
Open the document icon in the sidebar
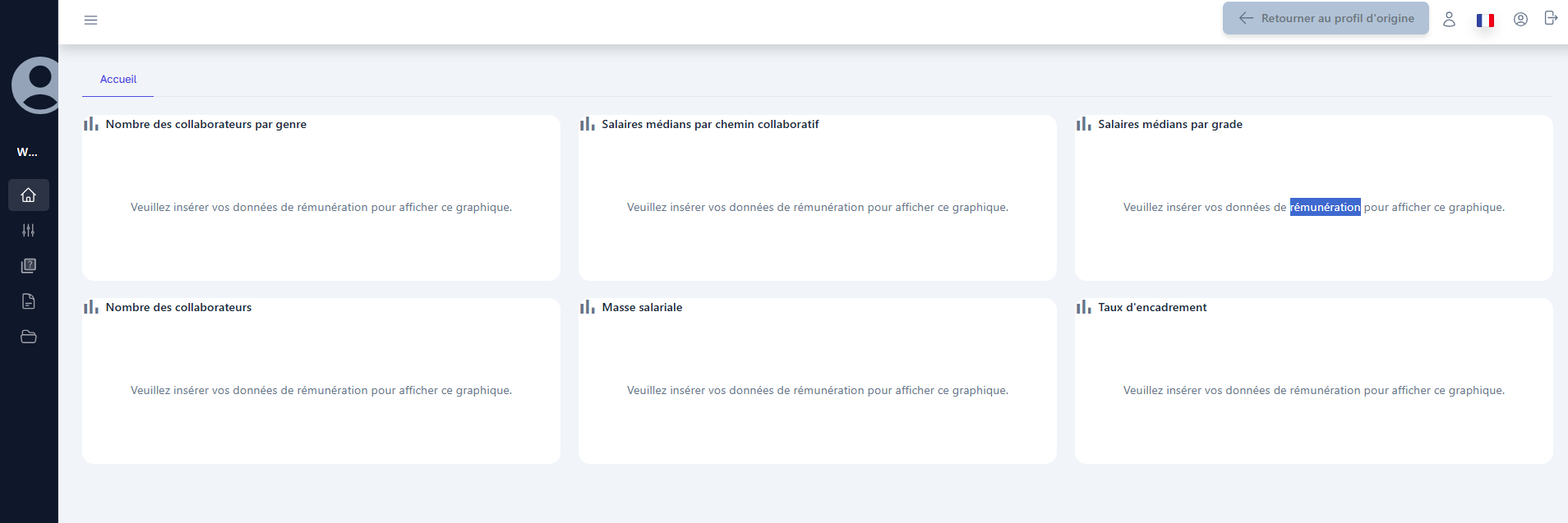tap(29, 301)
